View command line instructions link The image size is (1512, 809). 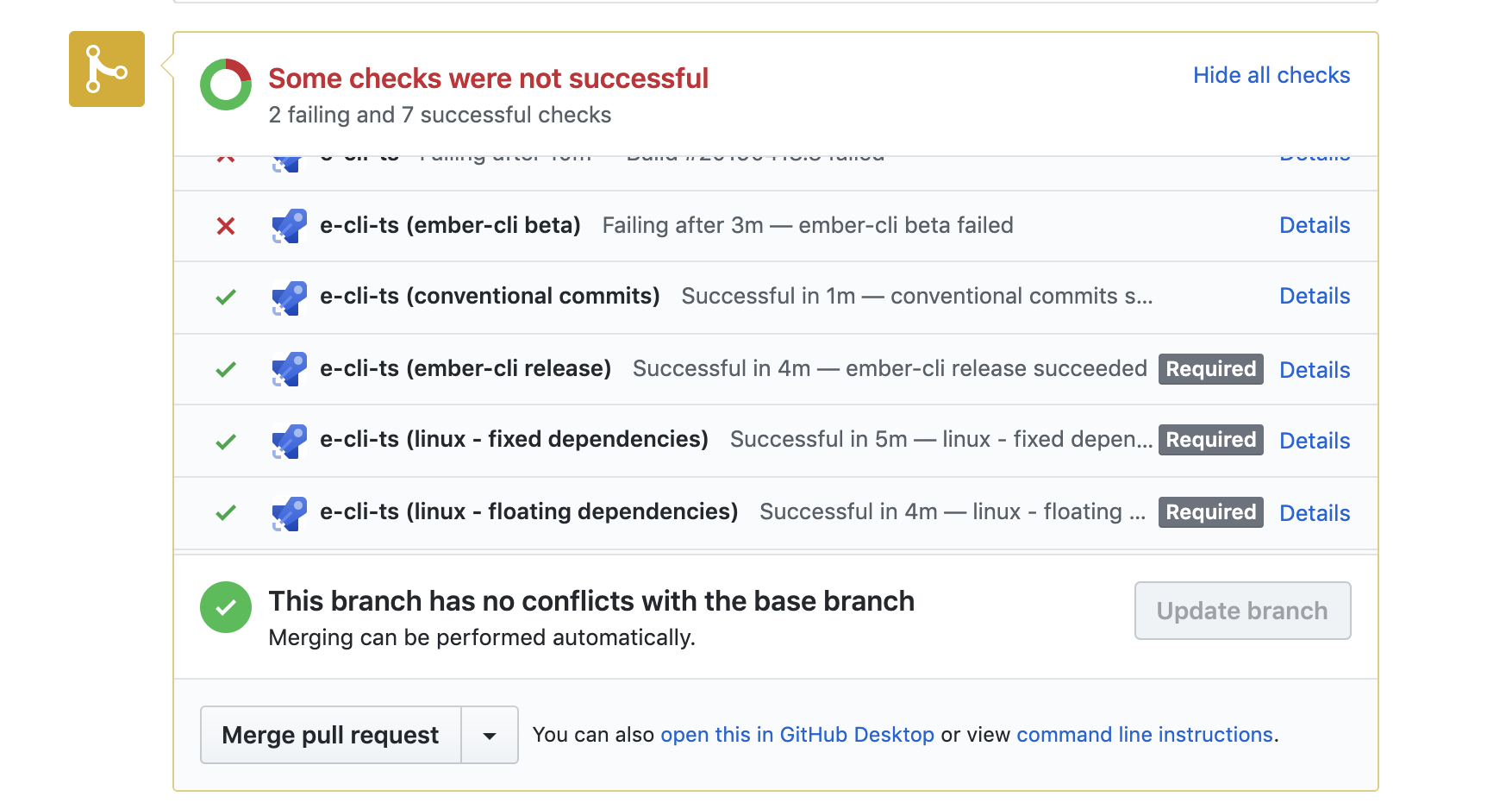(x=1145, y=735)
